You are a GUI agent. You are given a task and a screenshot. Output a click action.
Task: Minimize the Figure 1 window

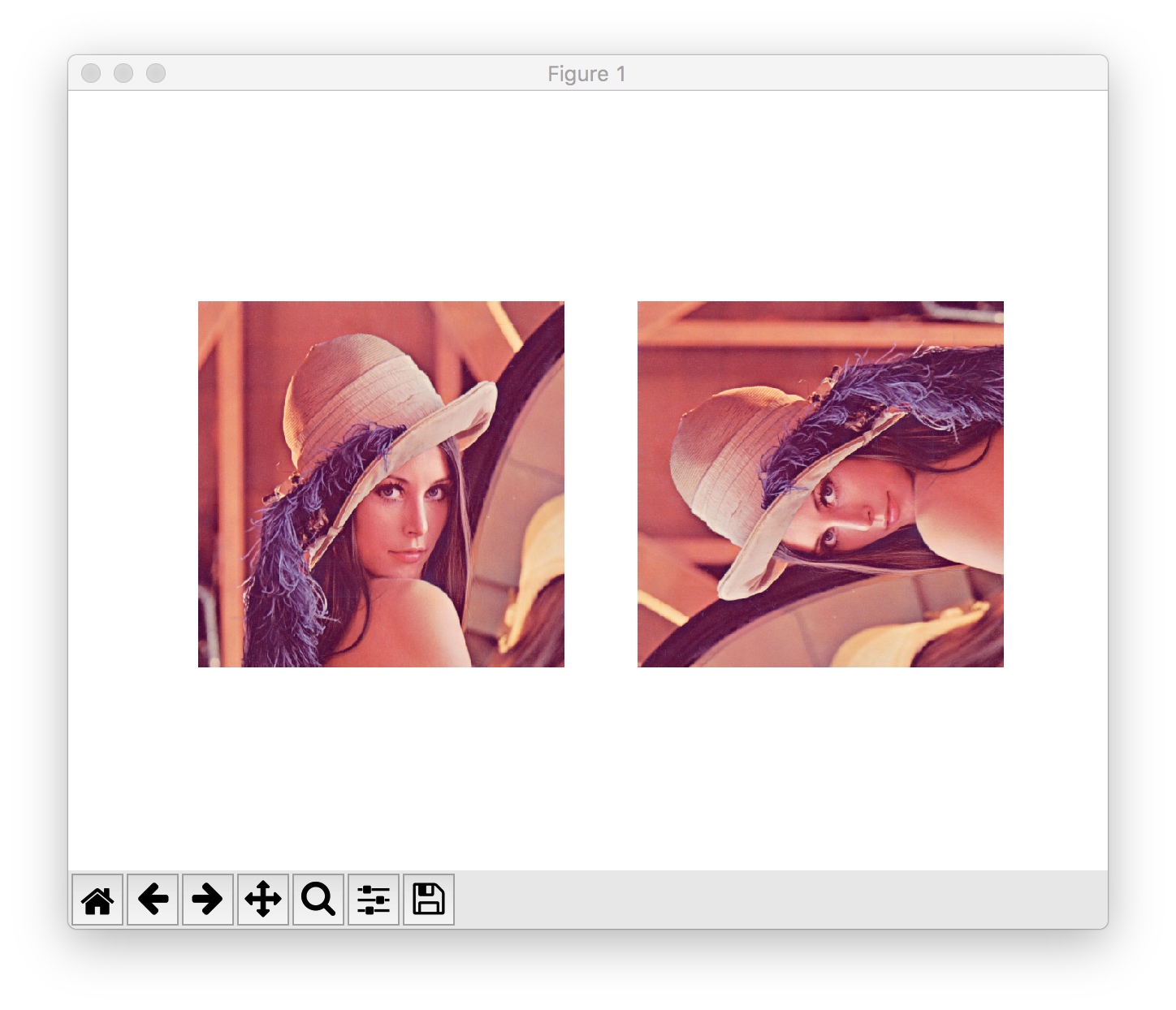(x=123, y=73)
